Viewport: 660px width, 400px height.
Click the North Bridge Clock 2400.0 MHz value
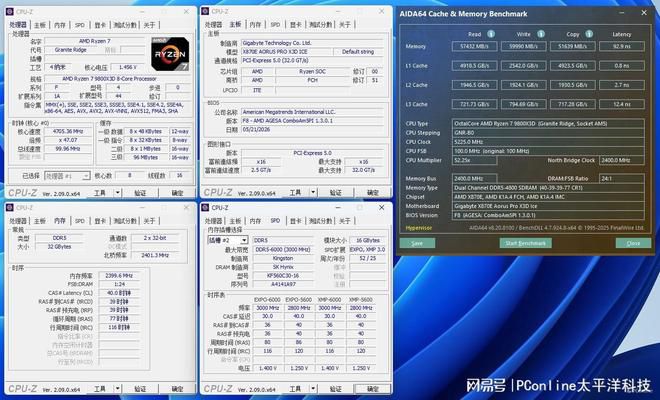[x=622, y=160]
